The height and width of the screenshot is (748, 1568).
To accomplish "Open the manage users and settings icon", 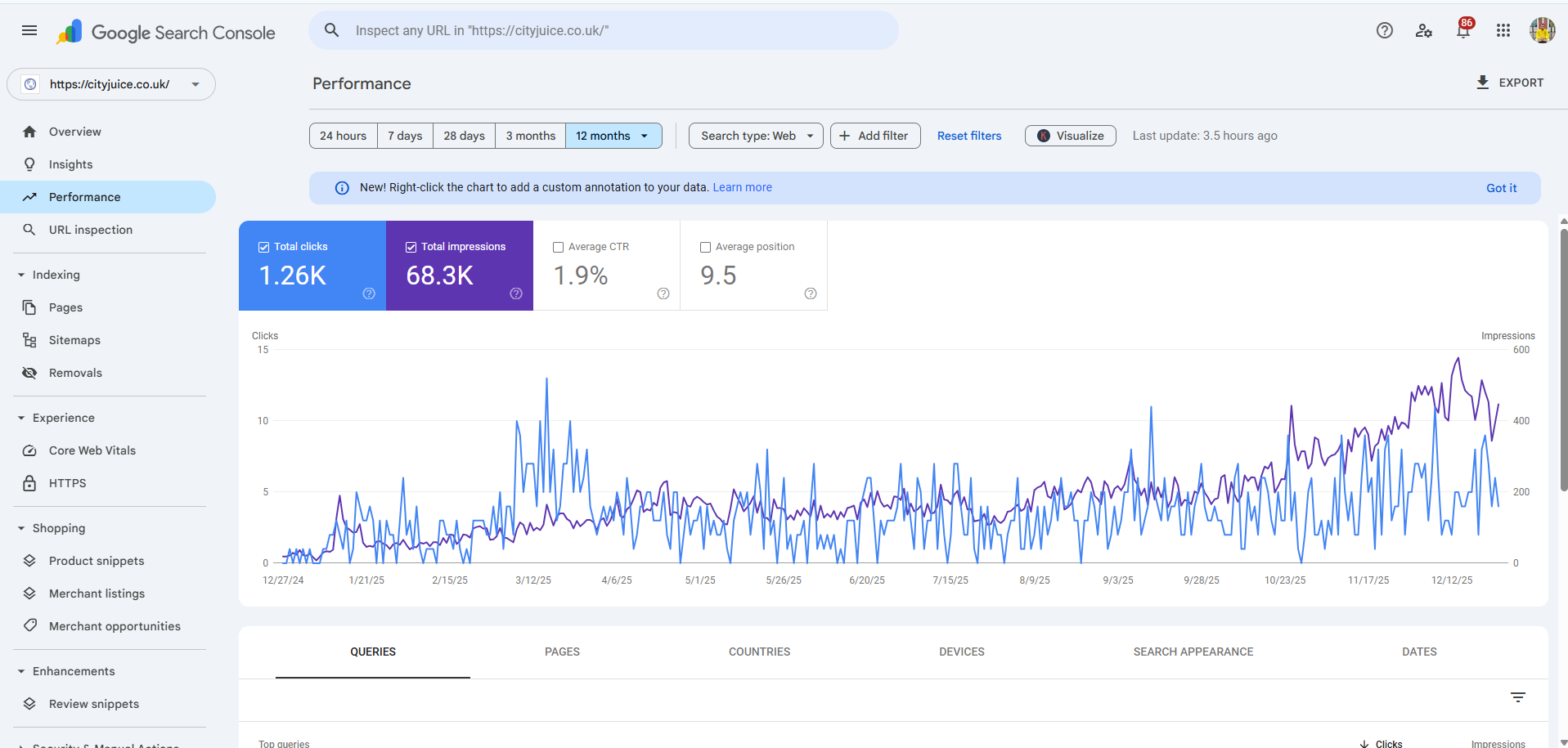I will [1423, 31].
